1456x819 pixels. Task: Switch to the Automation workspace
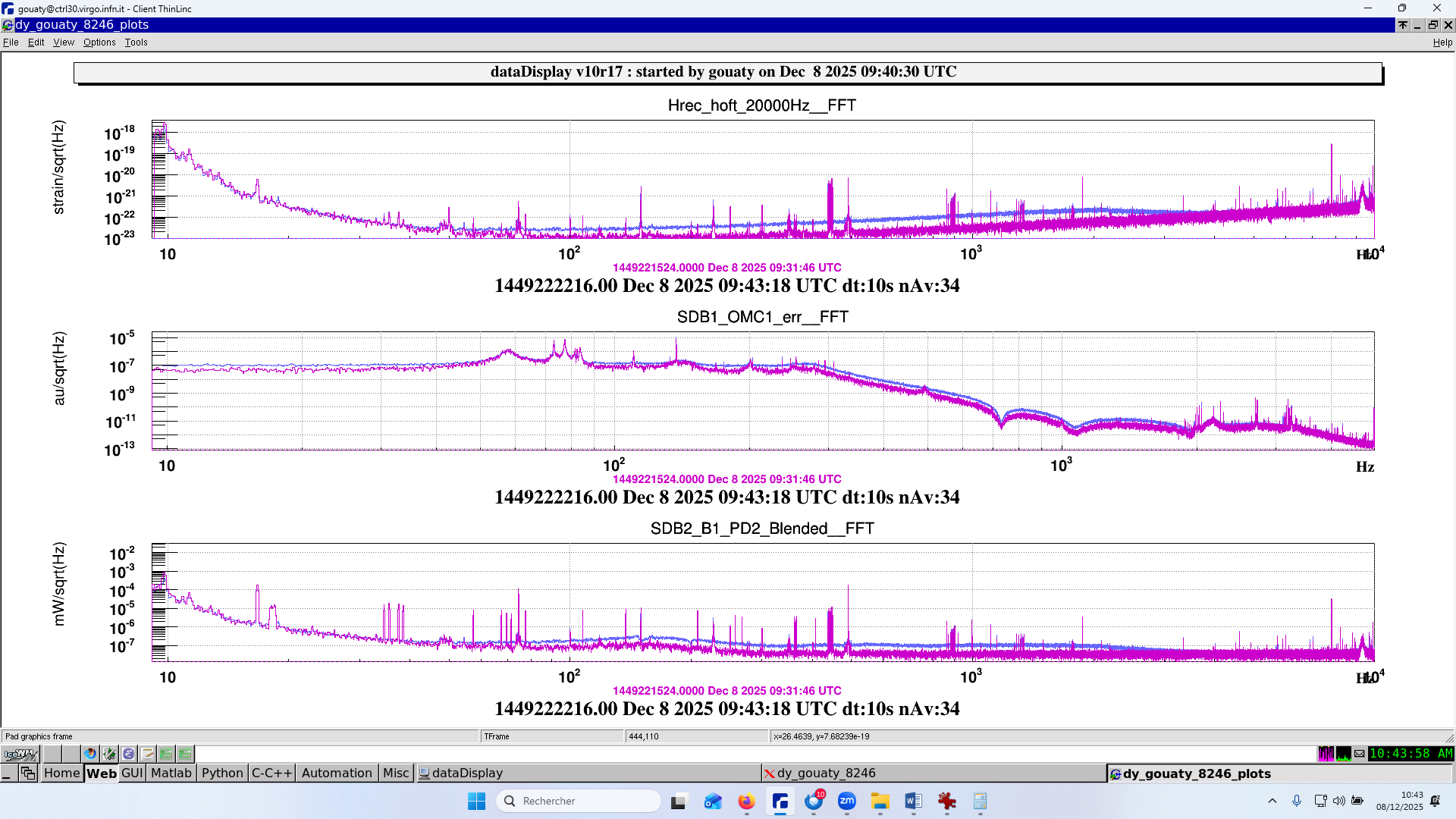tap(337, 773)
